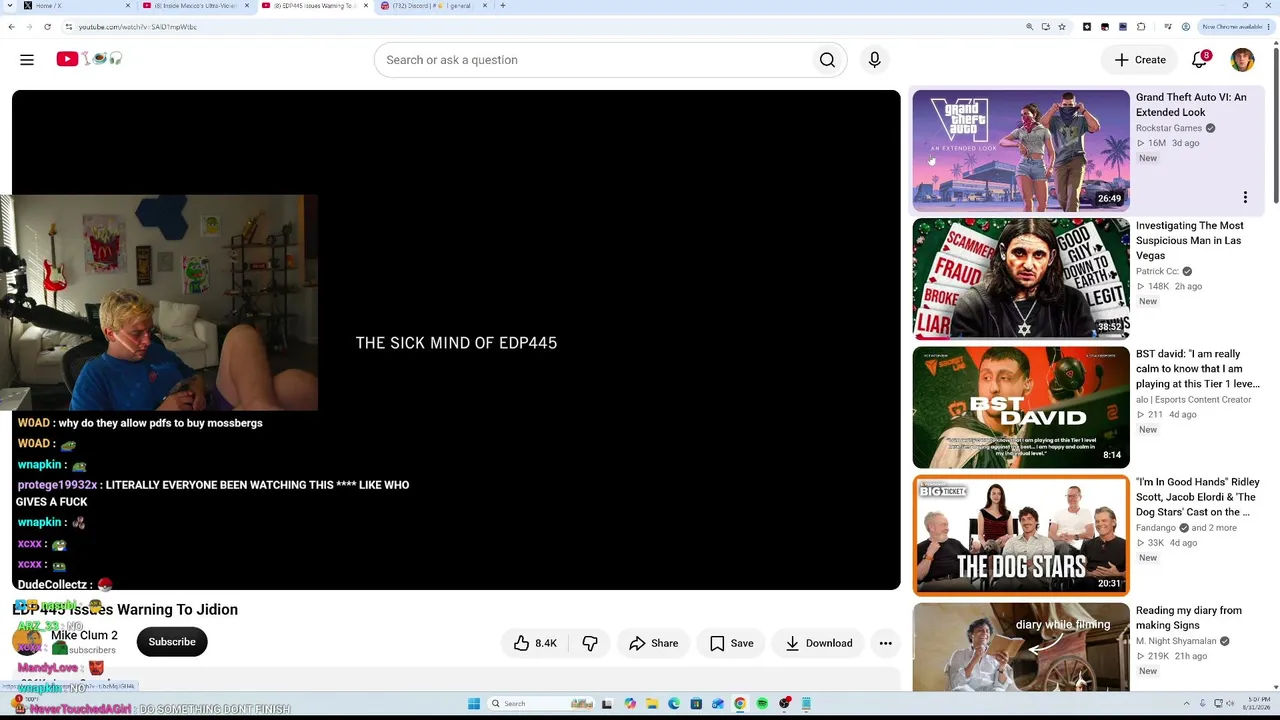Bookmark this page with the star
Screen dimensions: 1280x720
pos(1062,27)
